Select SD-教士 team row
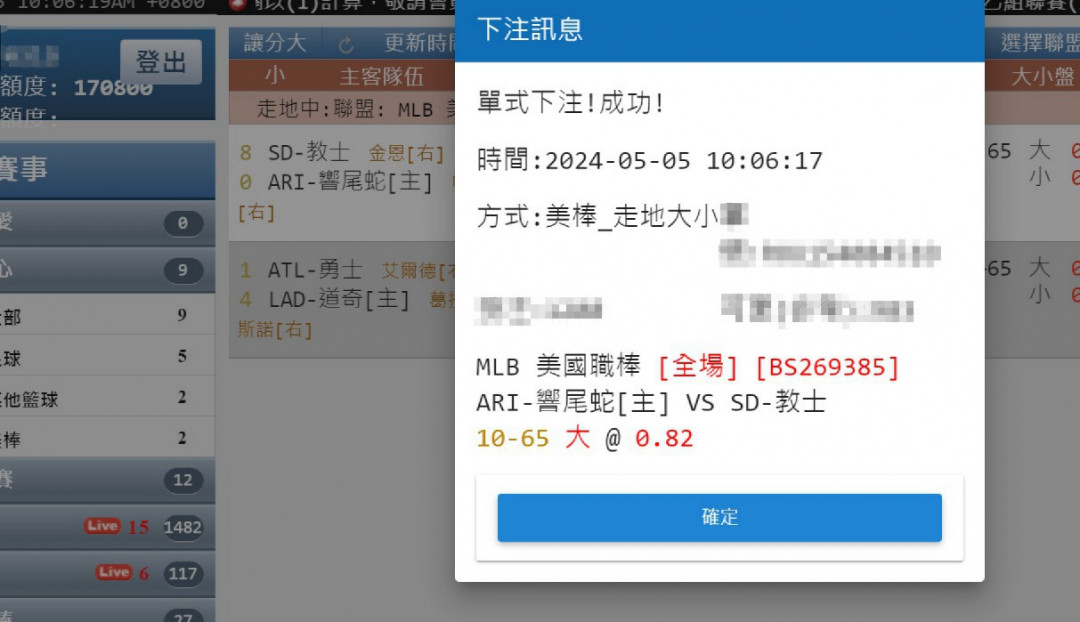Image resolution: width=1080 pixels, height=622 pixels. pyautogui.click(x=309, y=152)
